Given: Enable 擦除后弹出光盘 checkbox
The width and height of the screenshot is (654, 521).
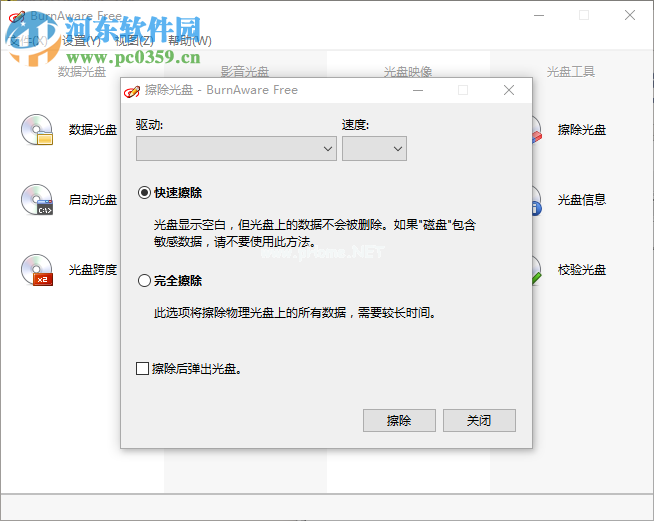Looking at the screenshot, I should pyautogui.click(x=143, y=369).
